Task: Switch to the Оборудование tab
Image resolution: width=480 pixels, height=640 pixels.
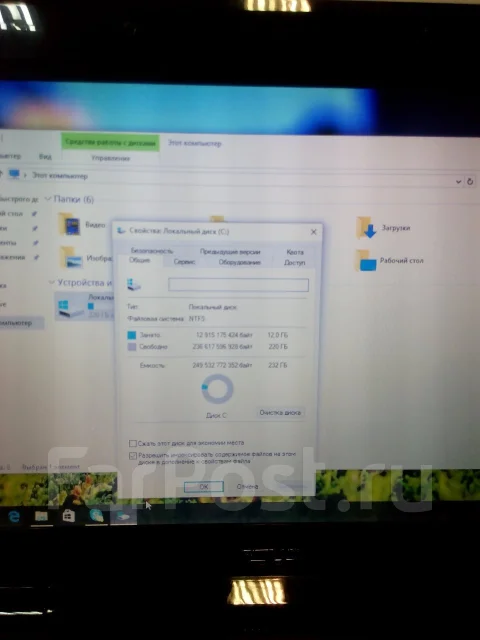Action: click(240, 262)
